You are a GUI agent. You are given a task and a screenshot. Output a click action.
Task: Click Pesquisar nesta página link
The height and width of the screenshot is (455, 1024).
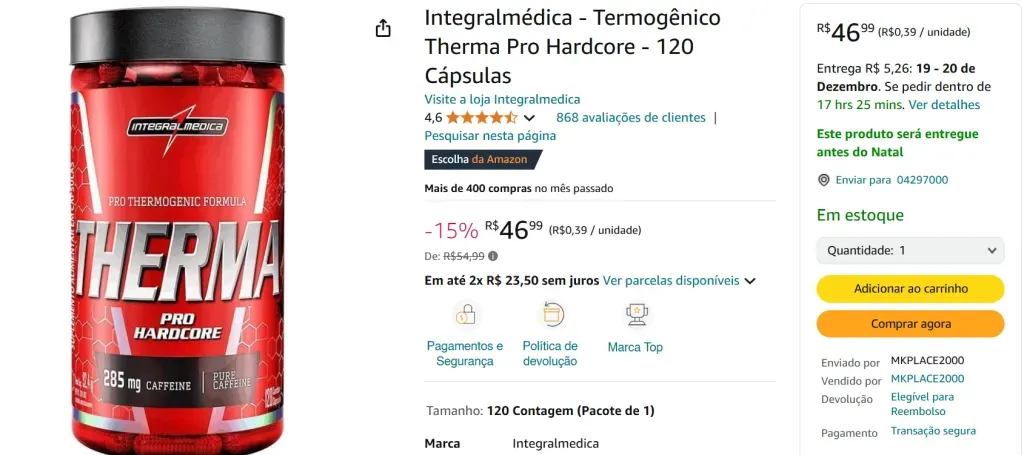[x=490, y=135]
